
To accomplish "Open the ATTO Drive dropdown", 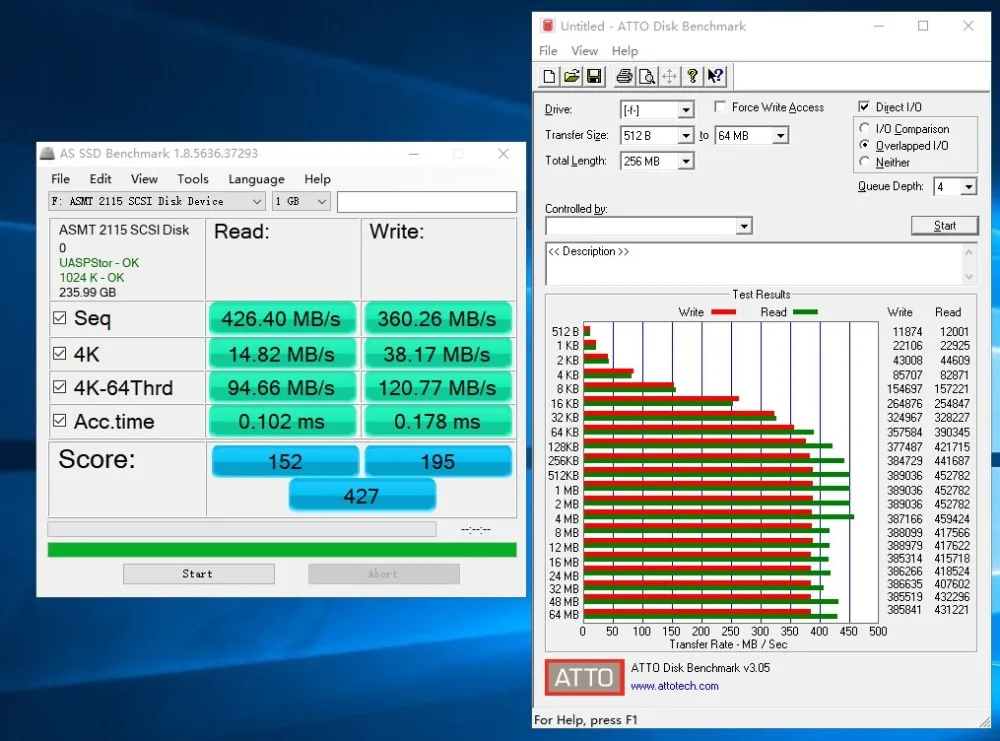I will click(686, 110).
